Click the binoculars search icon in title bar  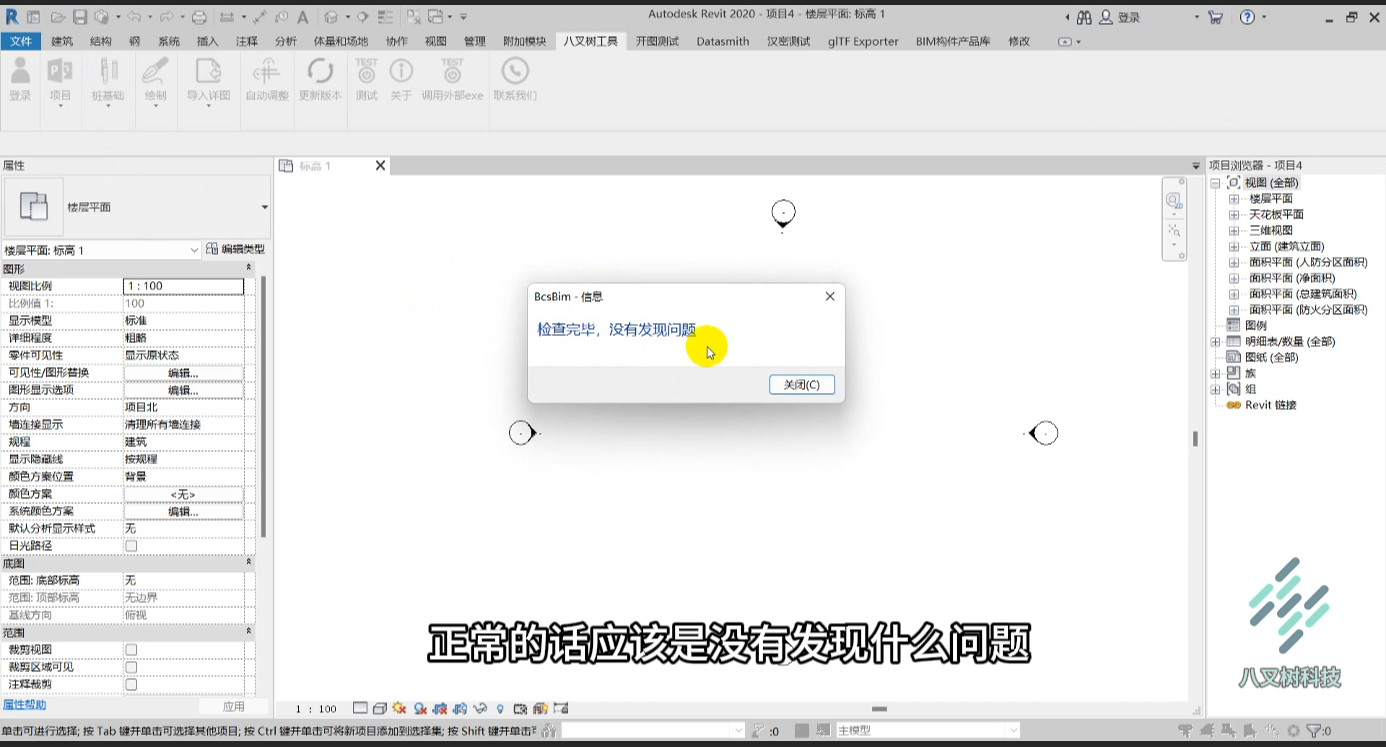1084,17
